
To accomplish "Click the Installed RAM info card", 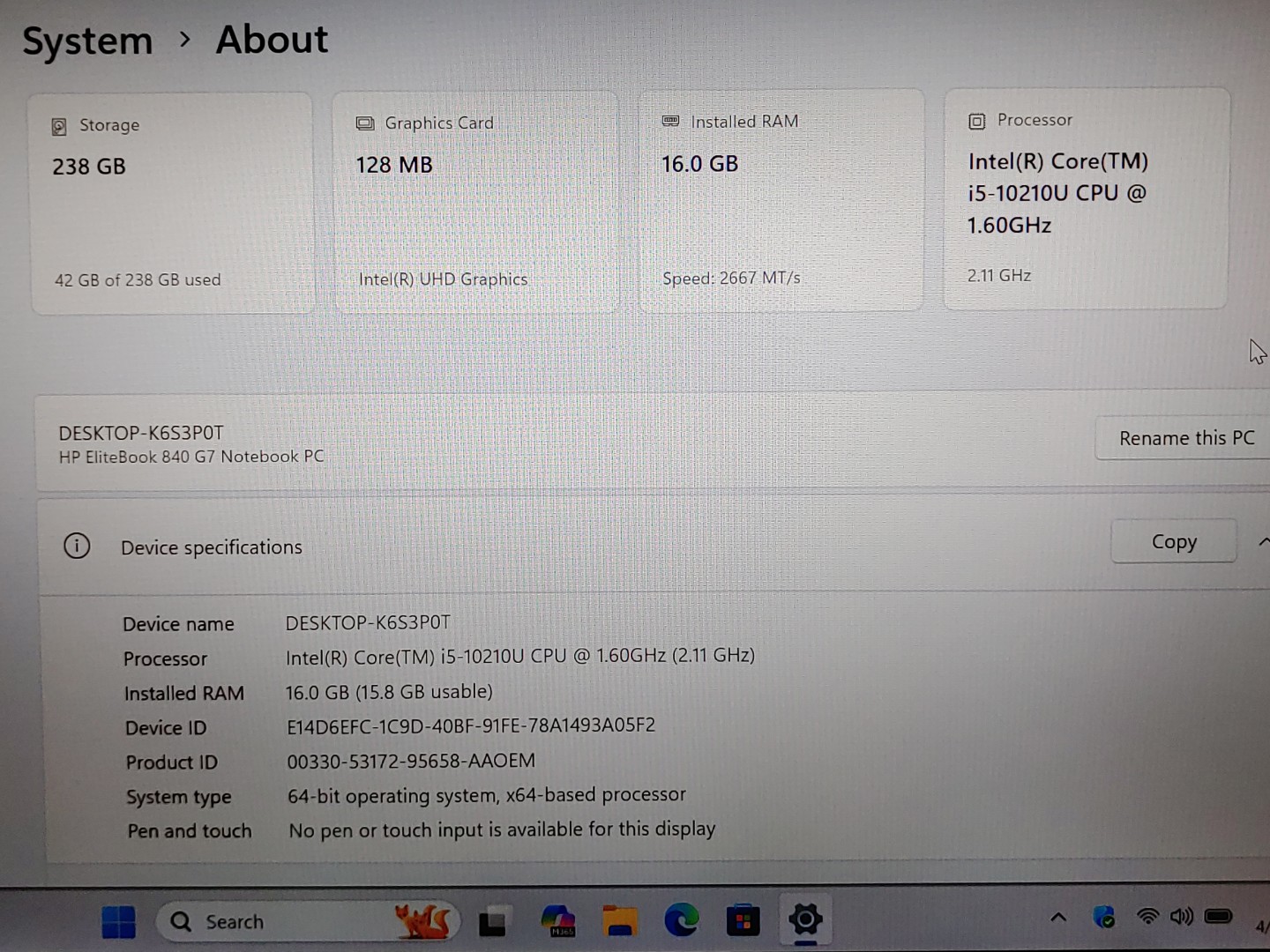I will click(781, 200).
